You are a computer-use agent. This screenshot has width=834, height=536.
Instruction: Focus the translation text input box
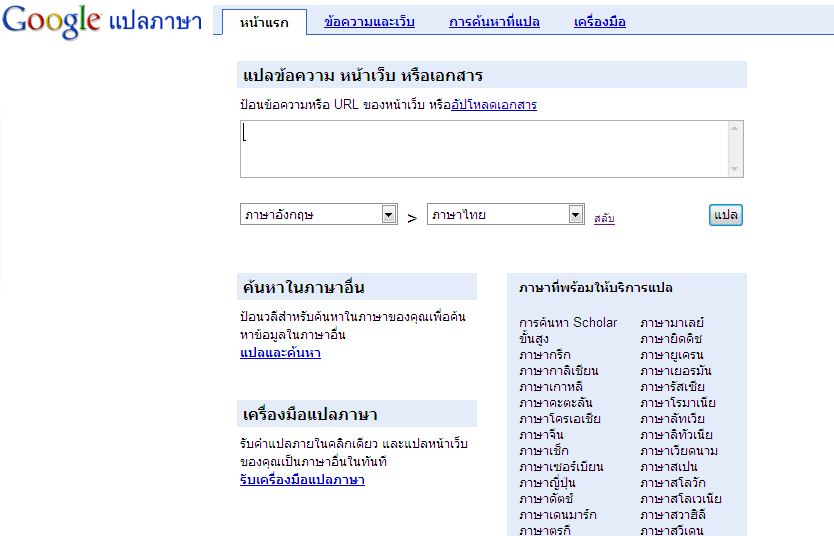point(484,149)
